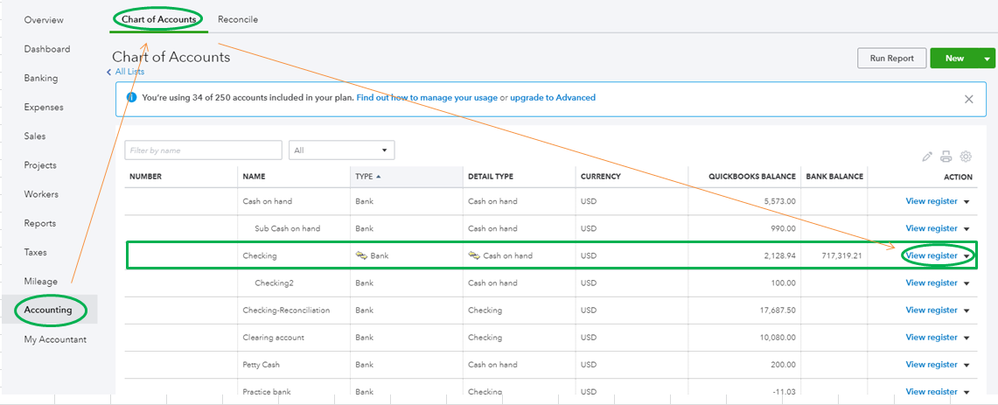998x405 pixels.
Task: Expand action arrow for Sub Cash on hand row
Action: 967,229
